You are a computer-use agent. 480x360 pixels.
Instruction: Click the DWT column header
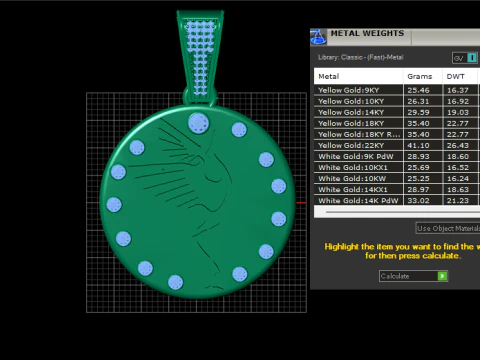(460, 76)
